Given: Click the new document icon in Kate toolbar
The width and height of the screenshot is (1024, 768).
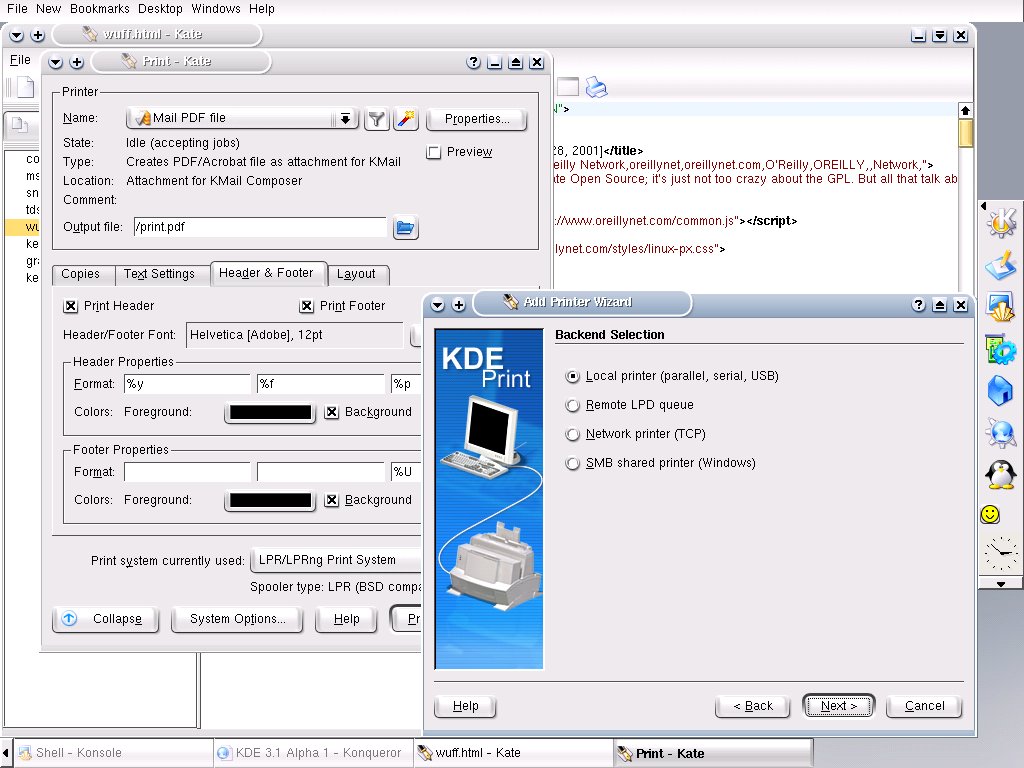Looking at the screenshot, I should (x=25, y=87).
